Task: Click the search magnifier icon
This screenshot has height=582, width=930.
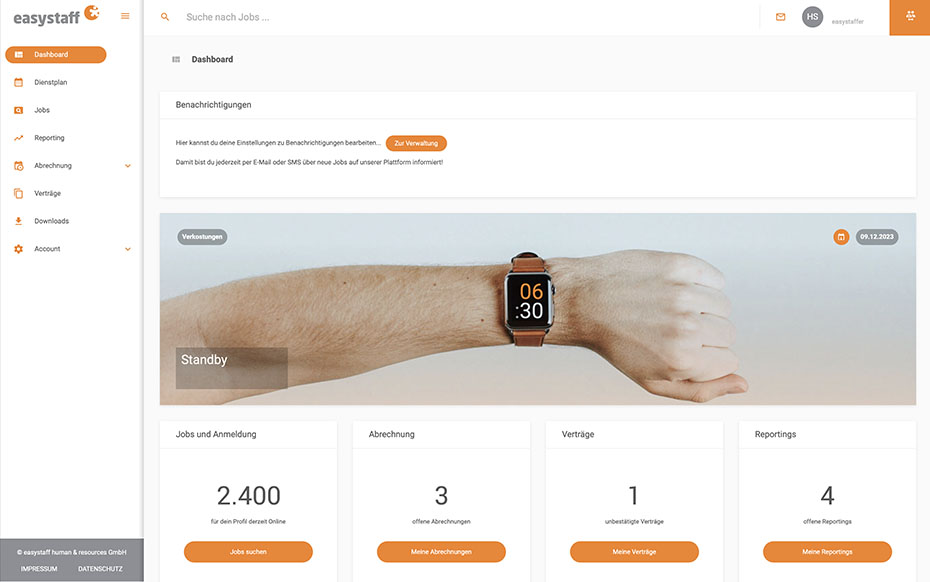Action: (165, 17)
